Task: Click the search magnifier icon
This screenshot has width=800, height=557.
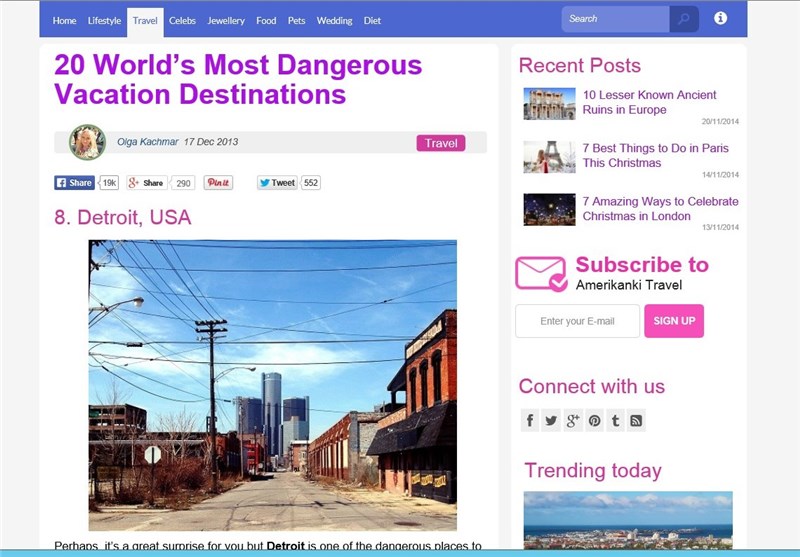Action: click(684, 19)
